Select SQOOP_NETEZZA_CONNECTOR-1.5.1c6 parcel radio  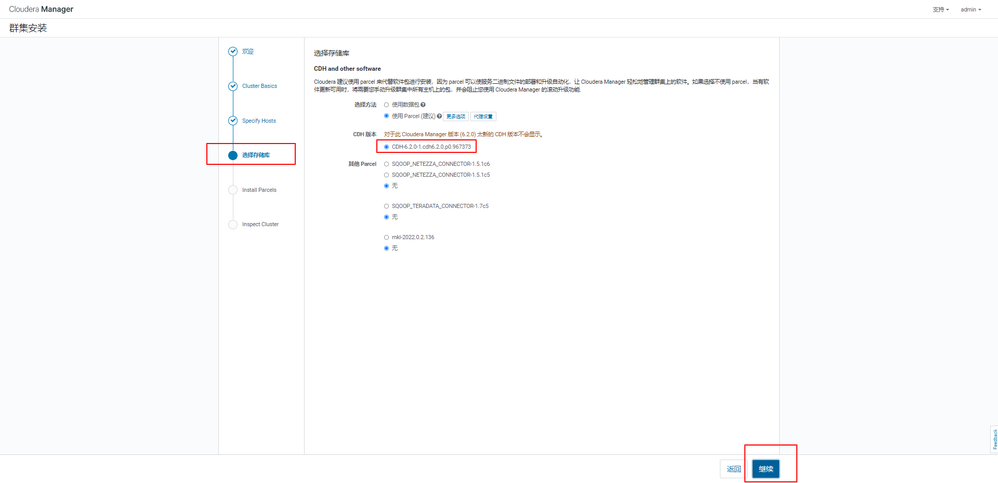386,164
